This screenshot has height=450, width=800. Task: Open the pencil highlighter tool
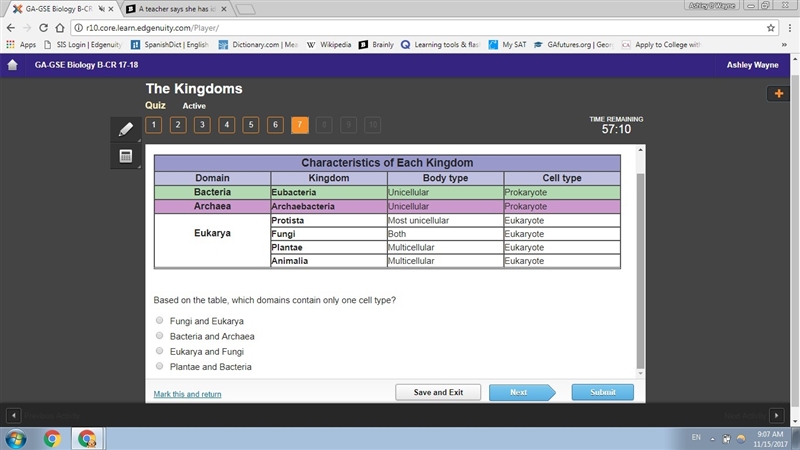[x=126, y=129]
